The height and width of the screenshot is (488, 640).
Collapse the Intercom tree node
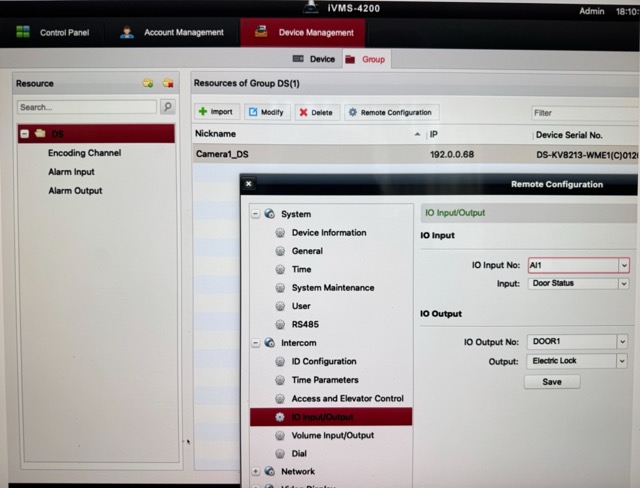256,343
